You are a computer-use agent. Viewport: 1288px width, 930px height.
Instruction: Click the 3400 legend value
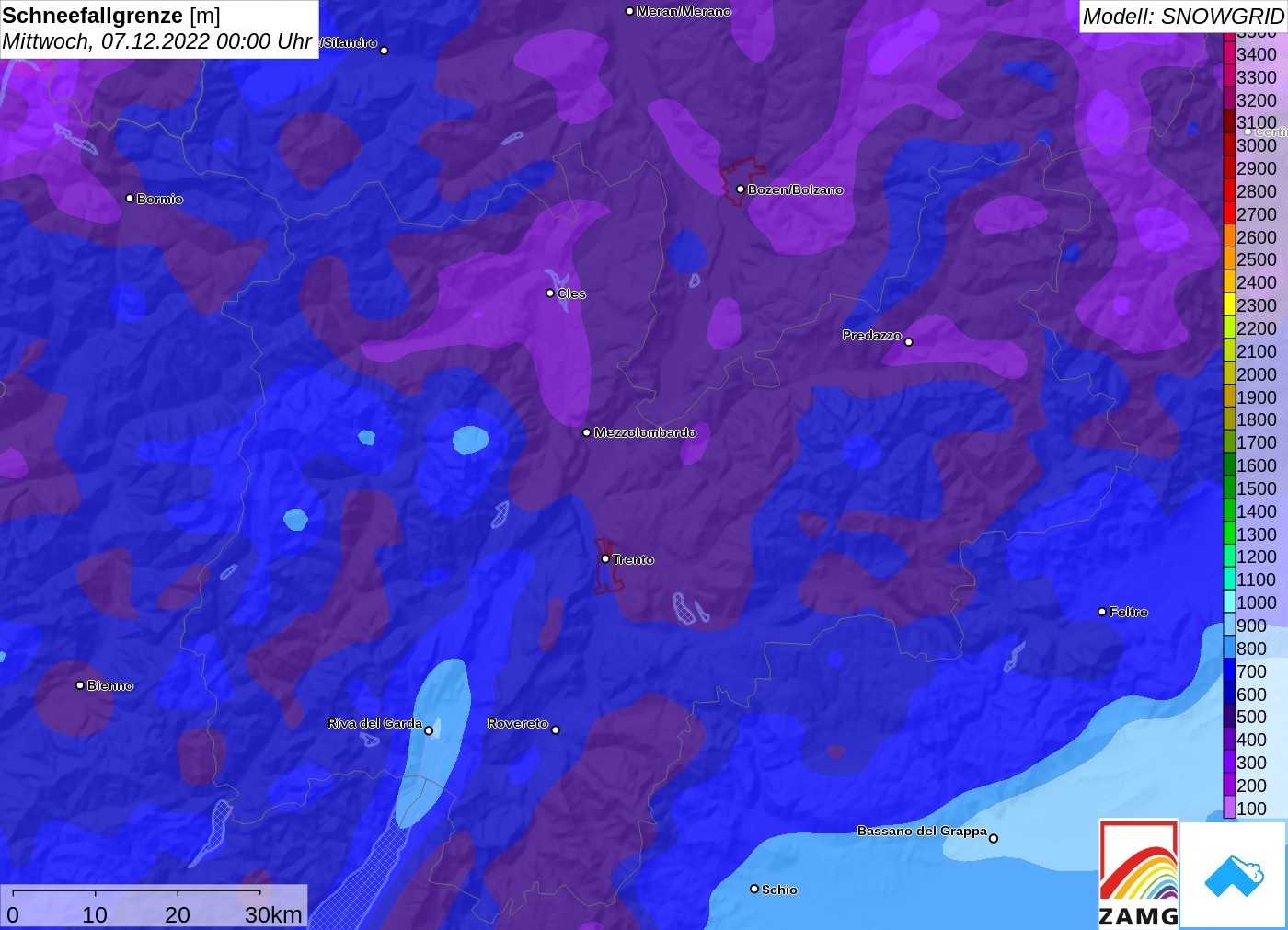coord(1257,54)
